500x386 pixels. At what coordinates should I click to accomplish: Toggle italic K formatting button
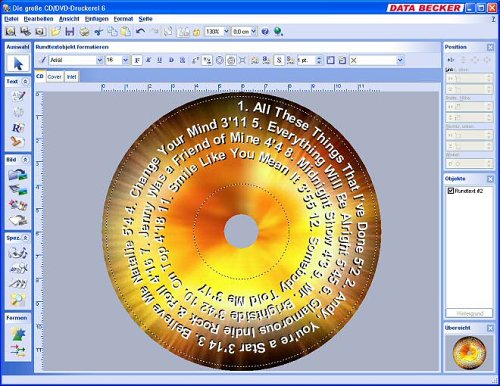pos(148,60)
